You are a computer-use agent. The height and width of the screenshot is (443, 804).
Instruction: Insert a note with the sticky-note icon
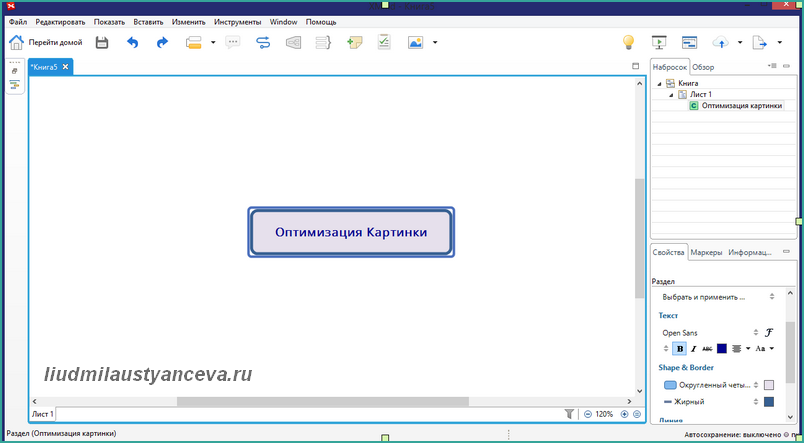[354, 43]
